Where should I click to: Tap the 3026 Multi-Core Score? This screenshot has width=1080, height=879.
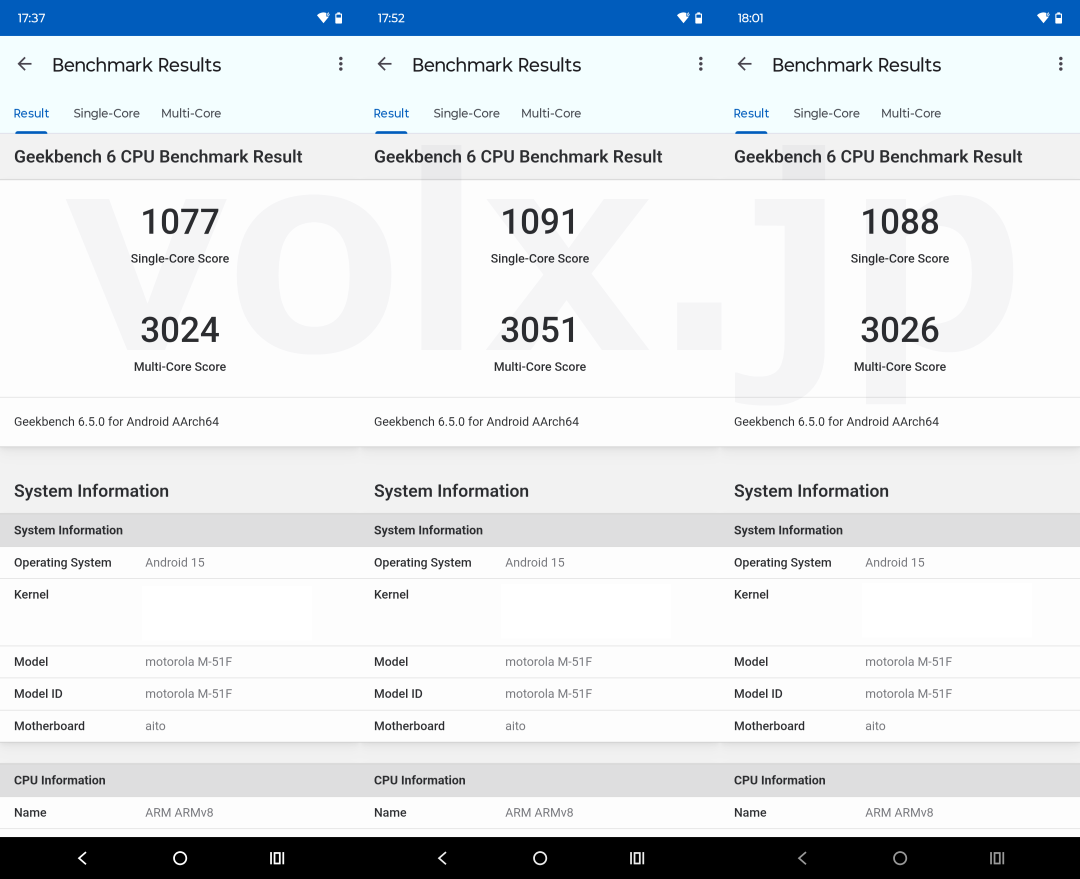900,331
